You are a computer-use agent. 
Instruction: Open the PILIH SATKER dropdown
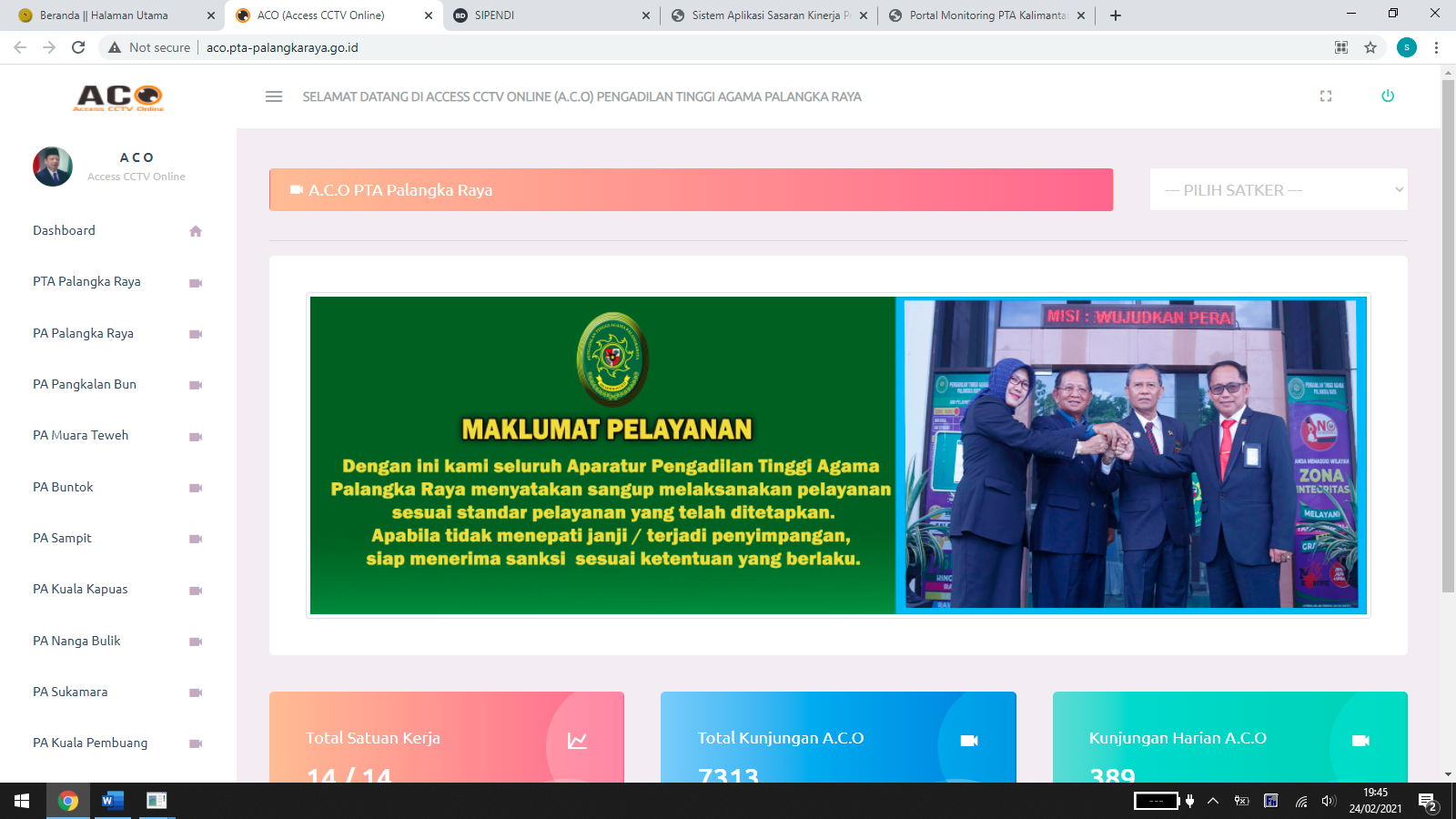[x=1279, y=190]
